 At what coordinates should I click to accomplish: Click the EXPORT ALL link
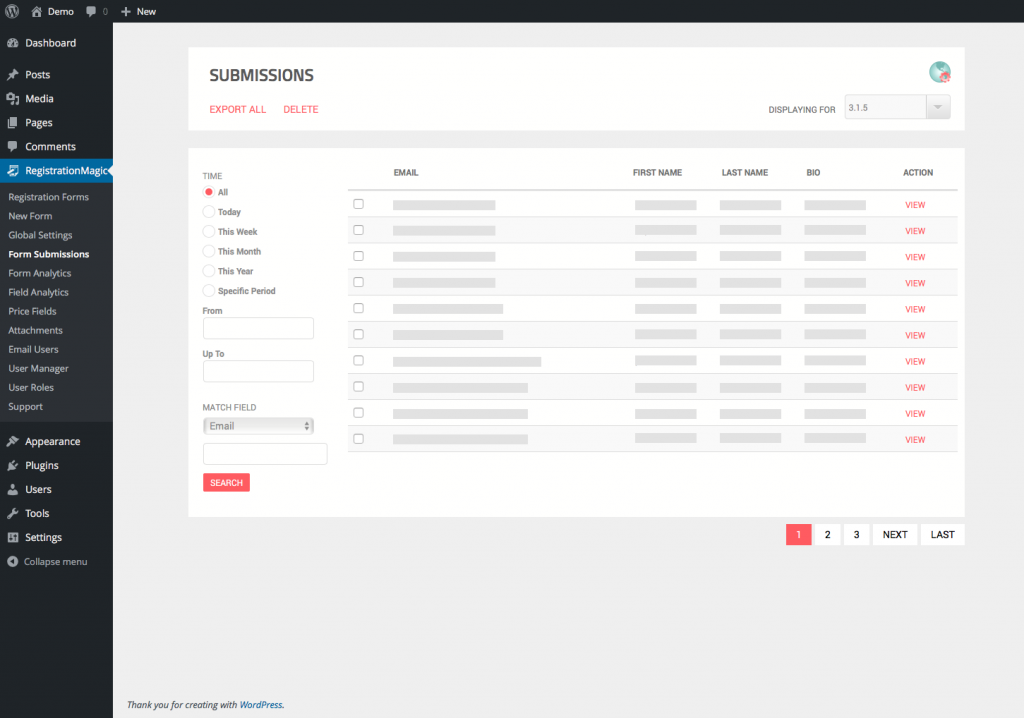point(237,109)
